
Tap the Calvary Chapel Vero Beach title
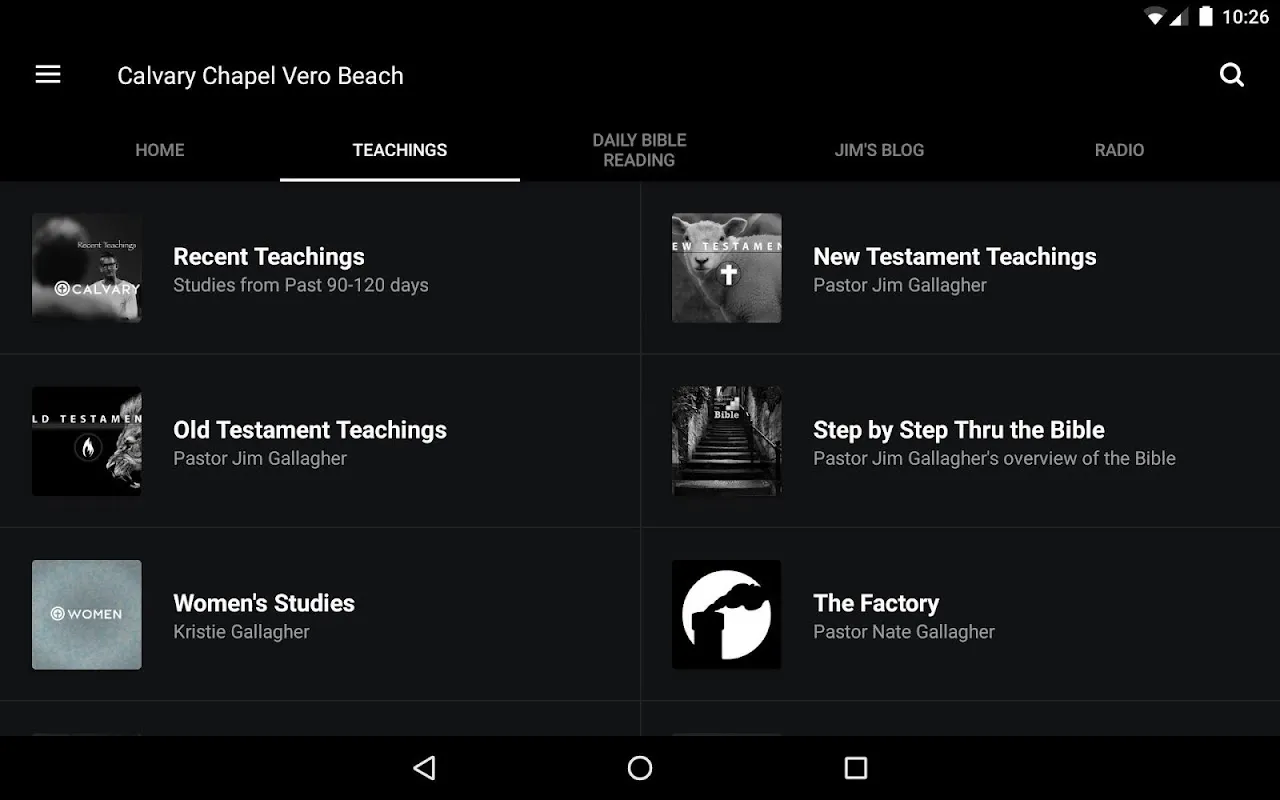click(x=260, y=76)
